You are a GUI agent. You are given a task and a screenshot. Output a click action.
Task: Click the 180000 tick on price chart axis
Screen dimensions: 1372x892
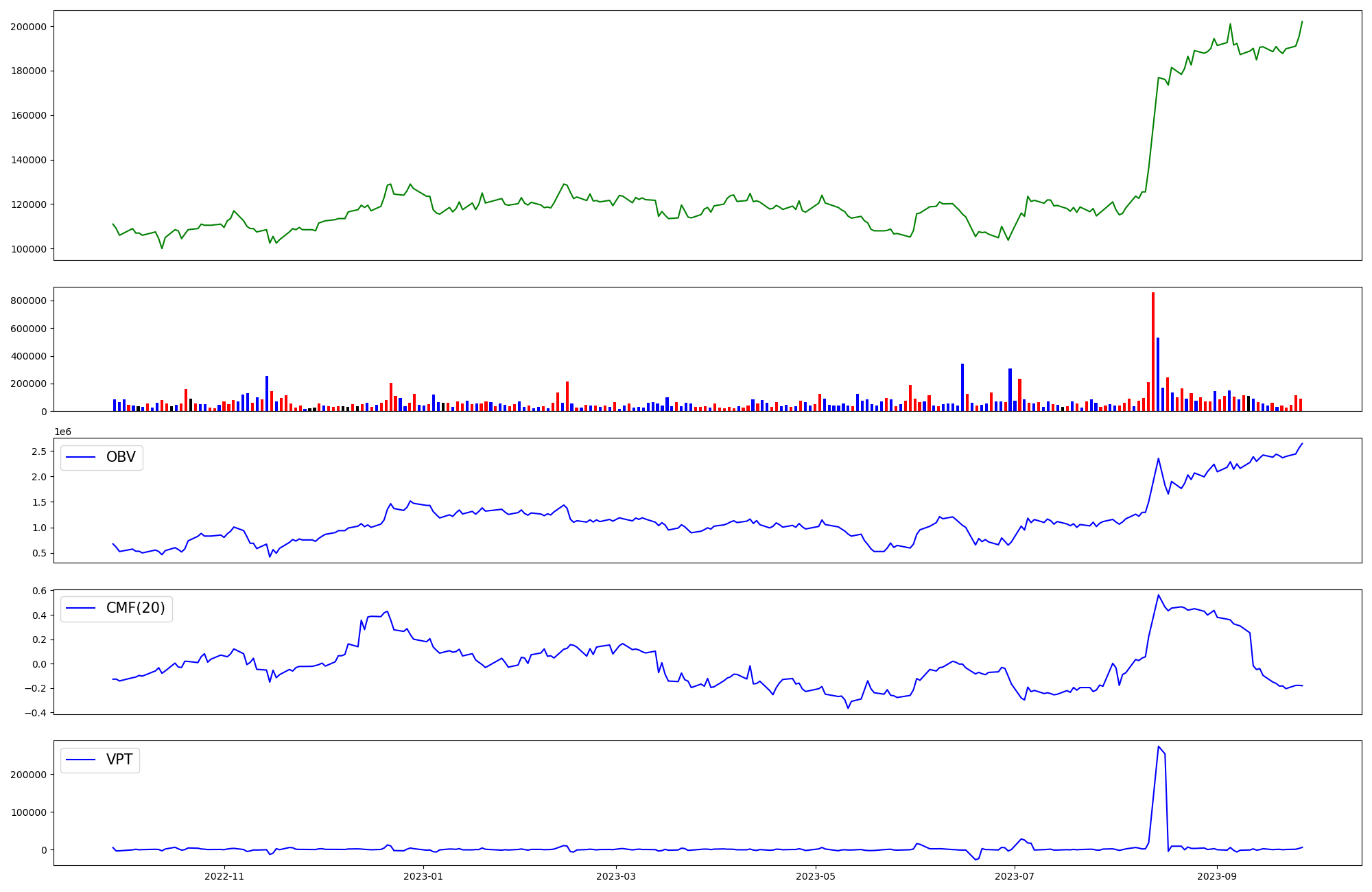coord(28,71)
